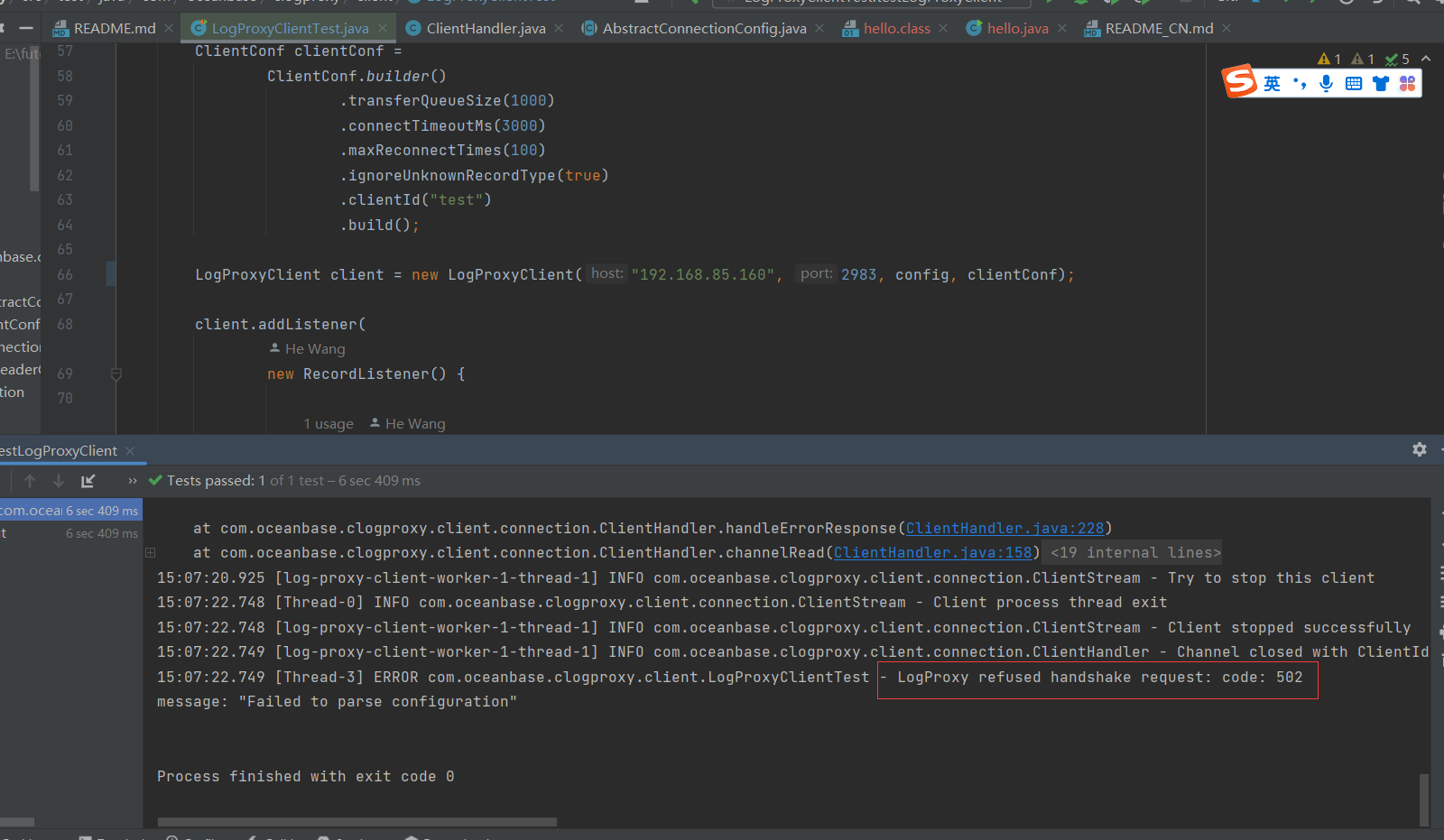Open the Sogou toolbox icon
The height and width of the screenshot is (840, 1444).
(x=1407, y=84)
